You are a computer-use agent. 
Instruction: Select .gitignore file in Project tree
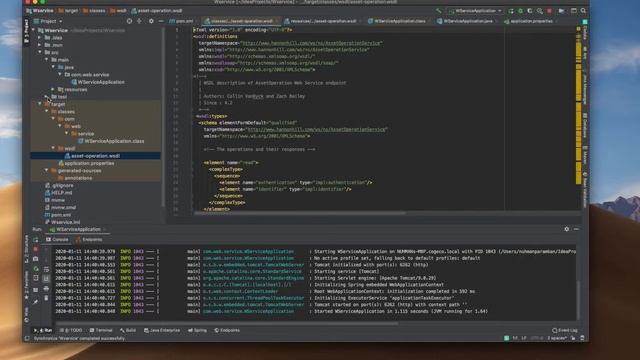[59, 185]
